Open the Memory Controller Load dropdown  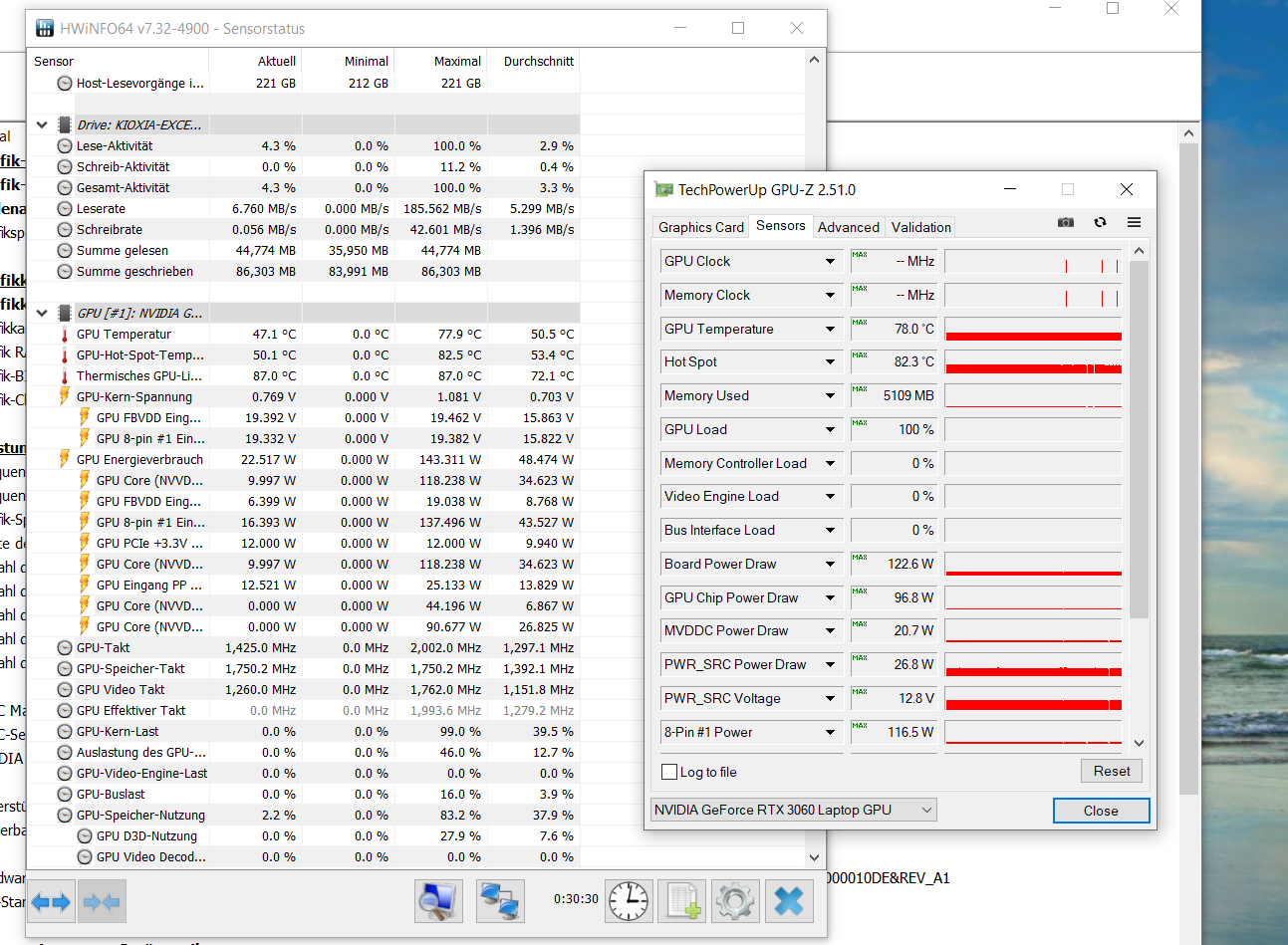pyautogui.click(x=830, y=464)
